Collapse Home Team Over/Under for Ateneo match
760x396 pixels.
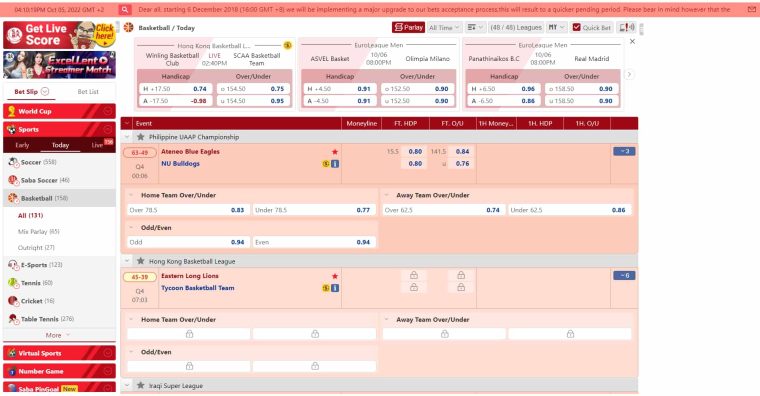(131, 195)
